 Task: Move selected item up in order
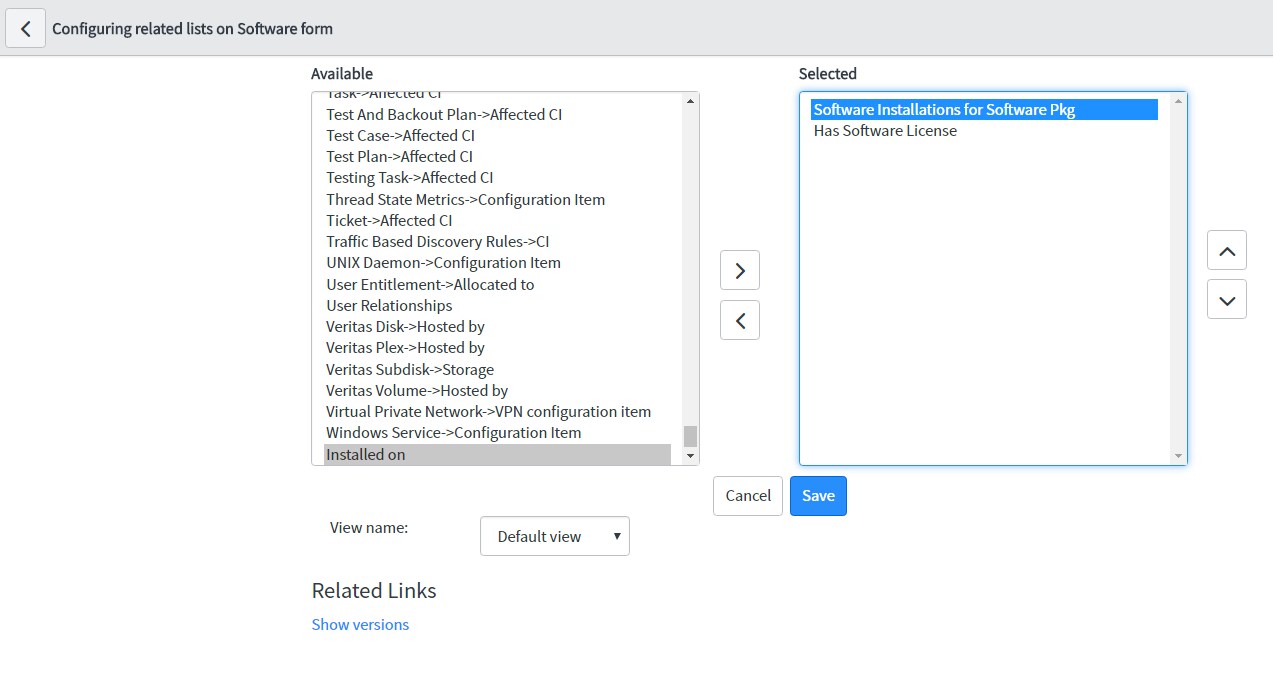click(1226, 250)
